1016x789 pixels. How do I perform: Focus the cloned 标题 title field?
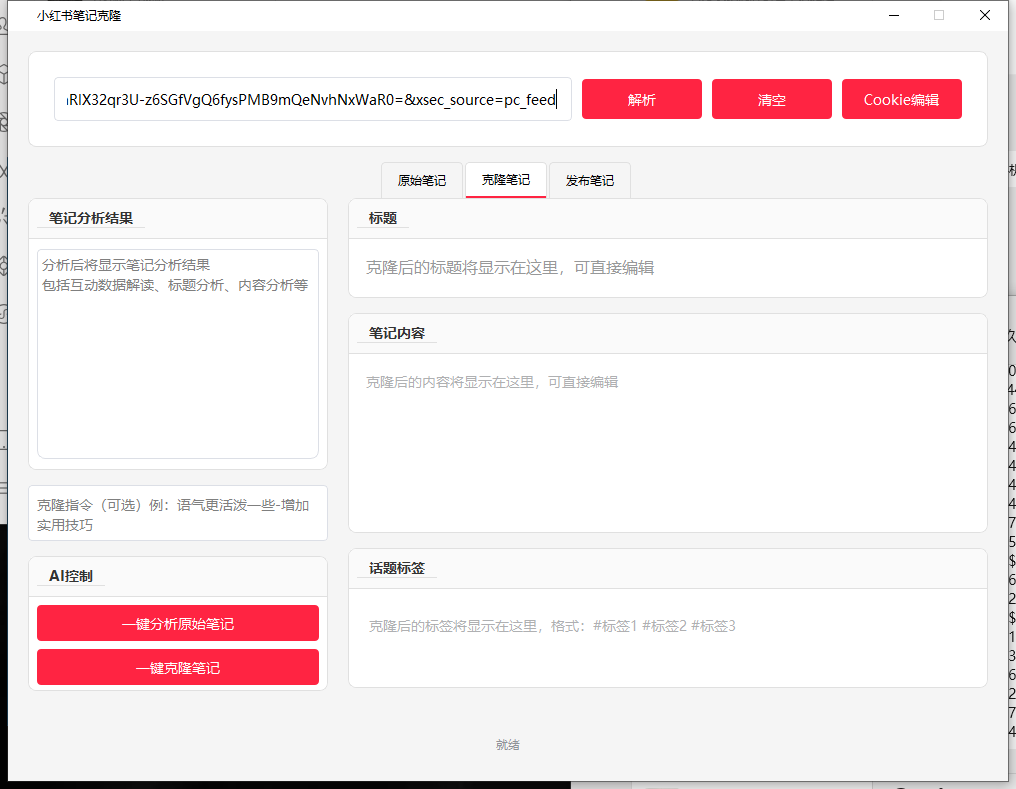[667, 268]
